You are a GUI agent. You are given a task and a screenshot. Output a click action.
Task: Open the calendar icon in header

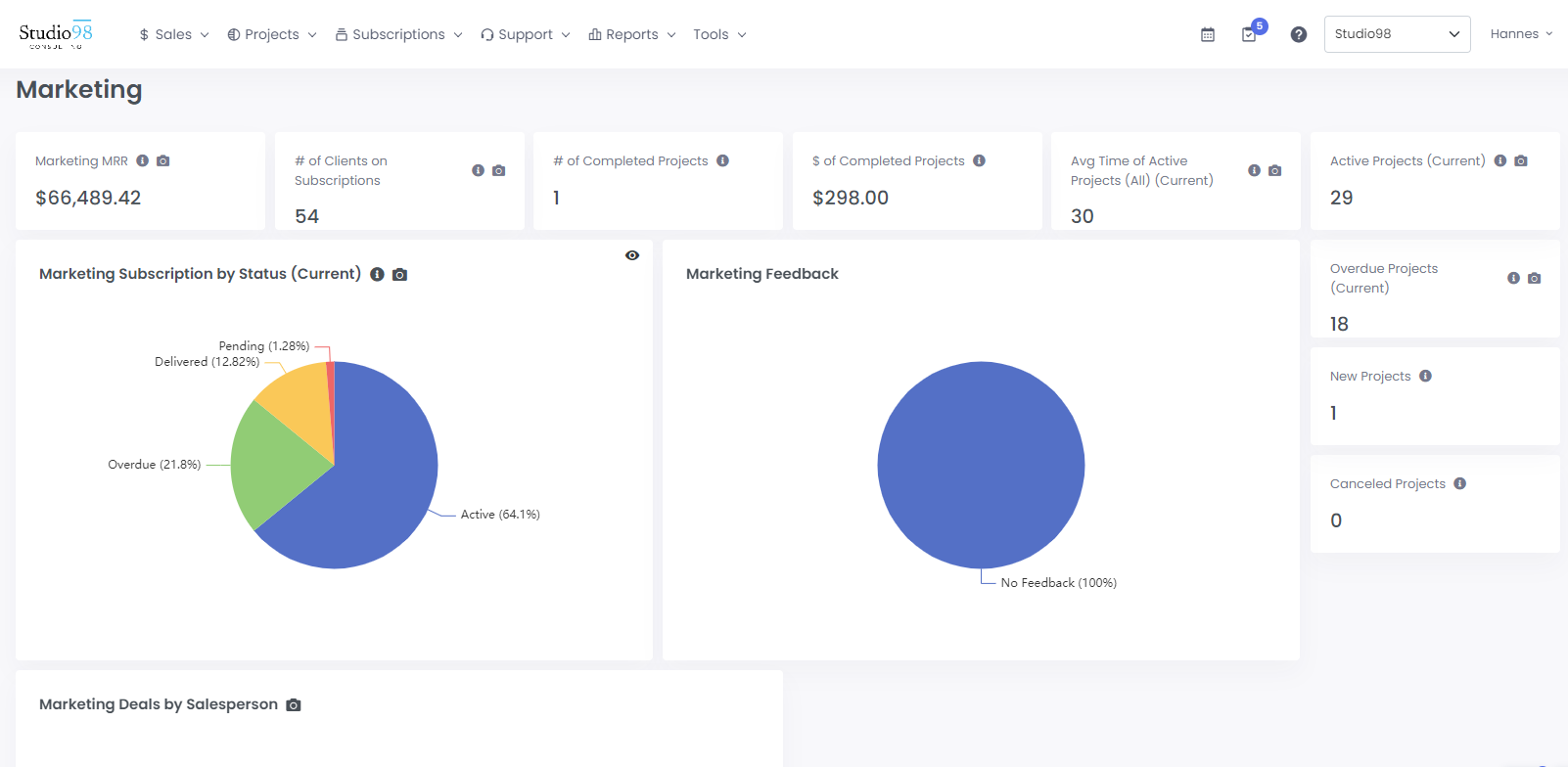tap(1208, 34)
